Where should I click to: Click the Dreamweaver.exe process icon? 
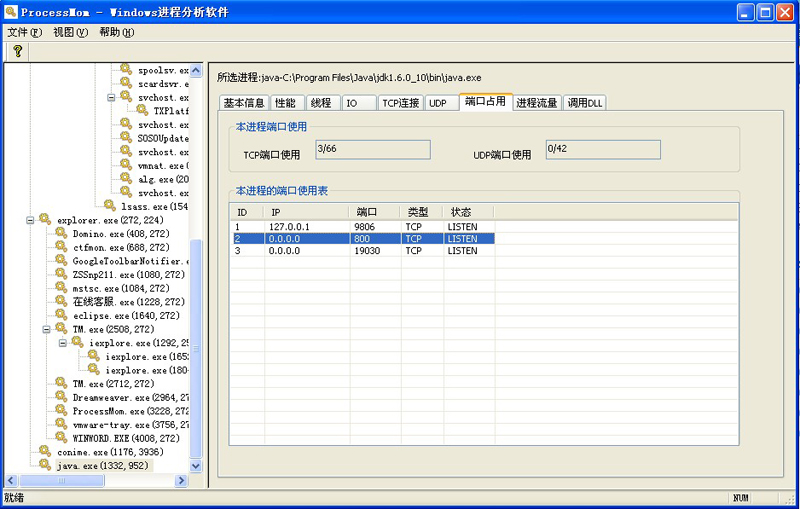pos(61,397)
